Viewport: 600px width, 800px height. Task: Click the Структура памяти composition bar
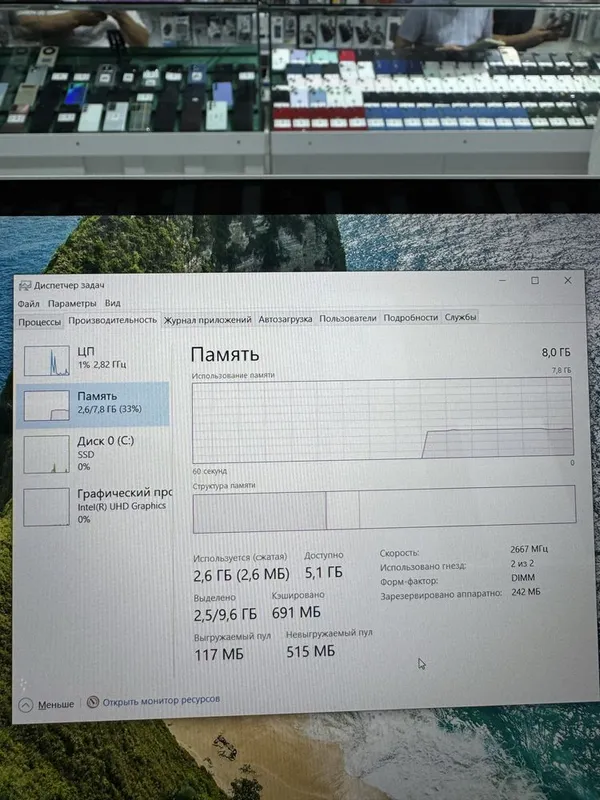click(384, 509)
